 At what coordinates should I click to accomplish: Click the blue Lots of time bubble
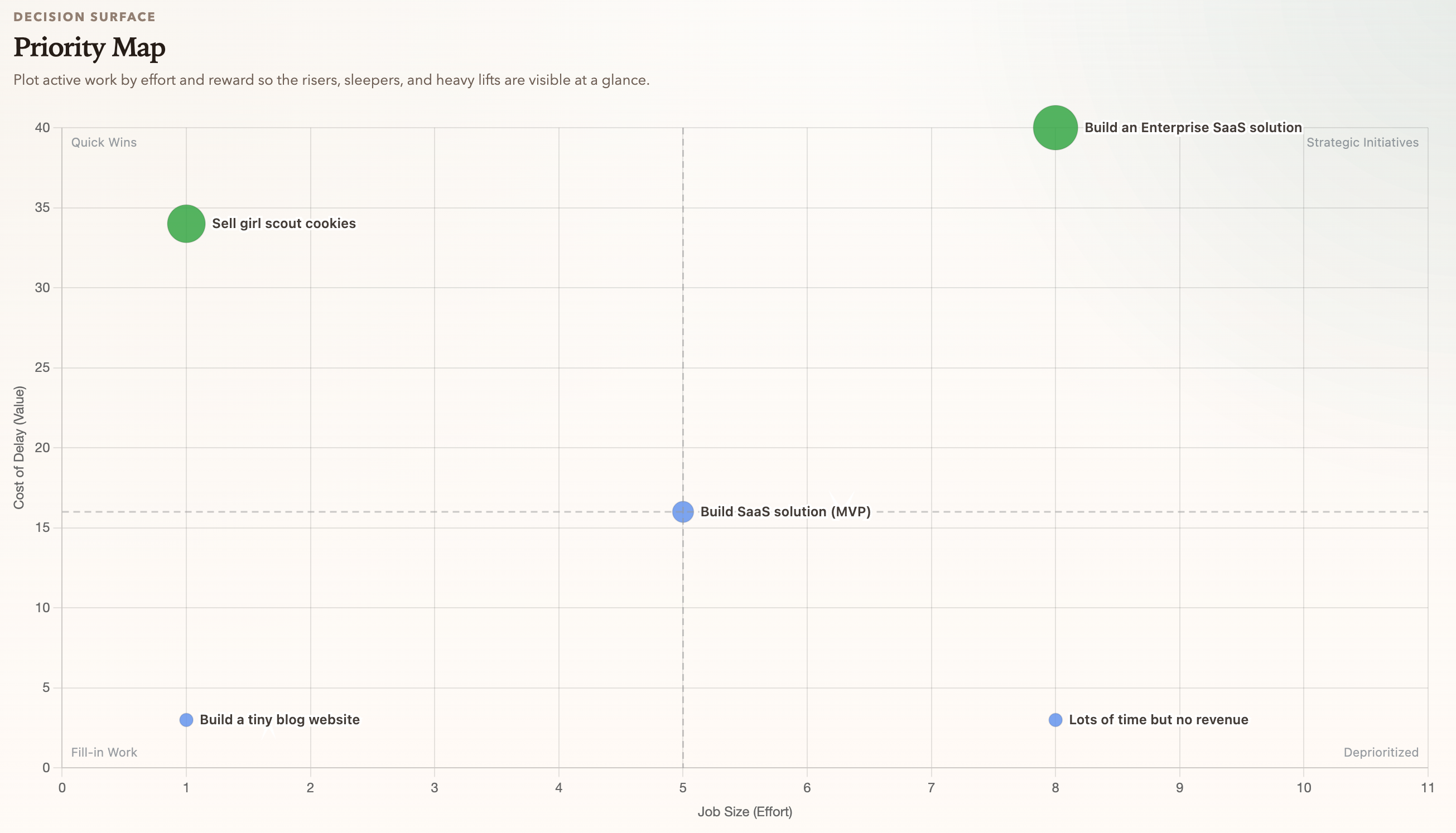(1055, 720)
